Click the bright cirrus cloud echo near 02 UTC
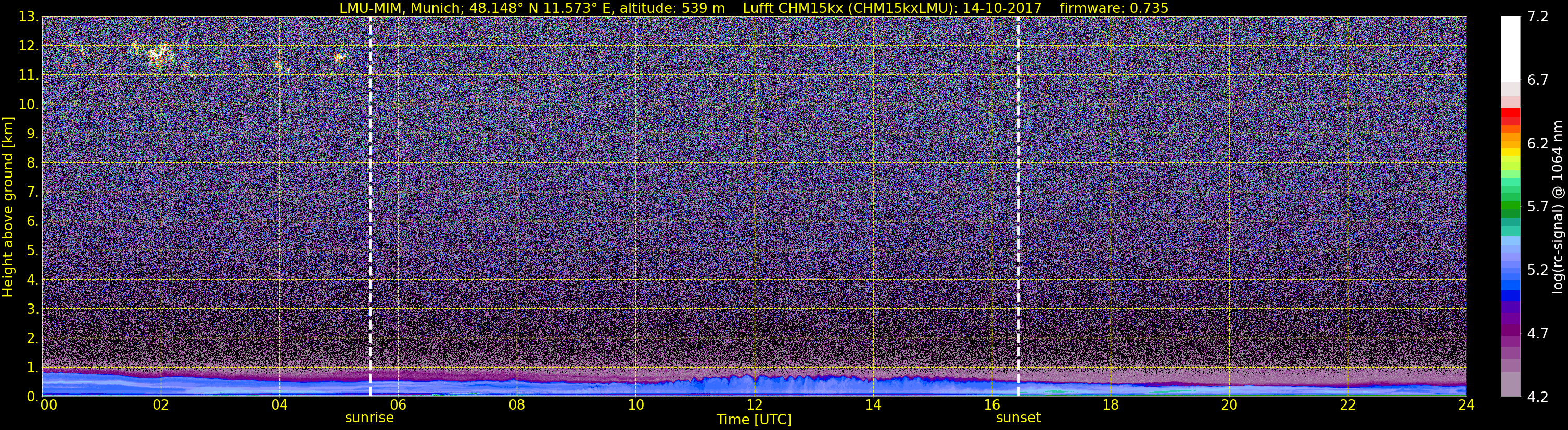1568x430 pixels. [158, 54]
